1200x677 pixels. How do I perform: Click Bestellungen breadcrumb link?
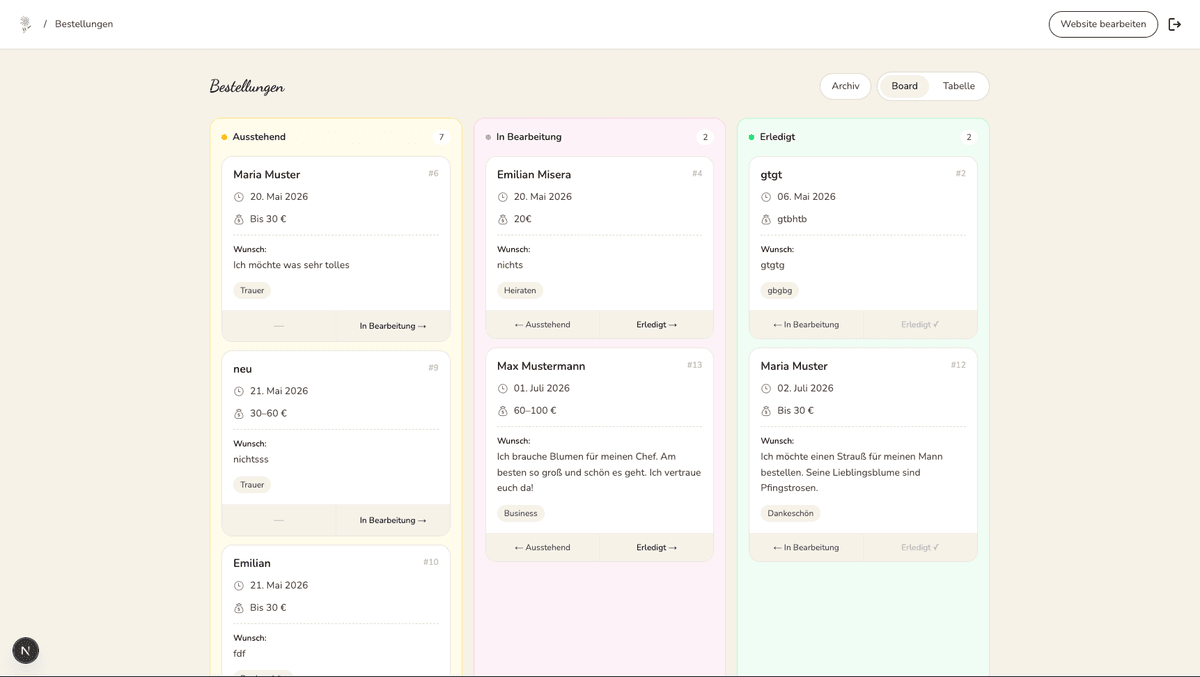(84, 24)
